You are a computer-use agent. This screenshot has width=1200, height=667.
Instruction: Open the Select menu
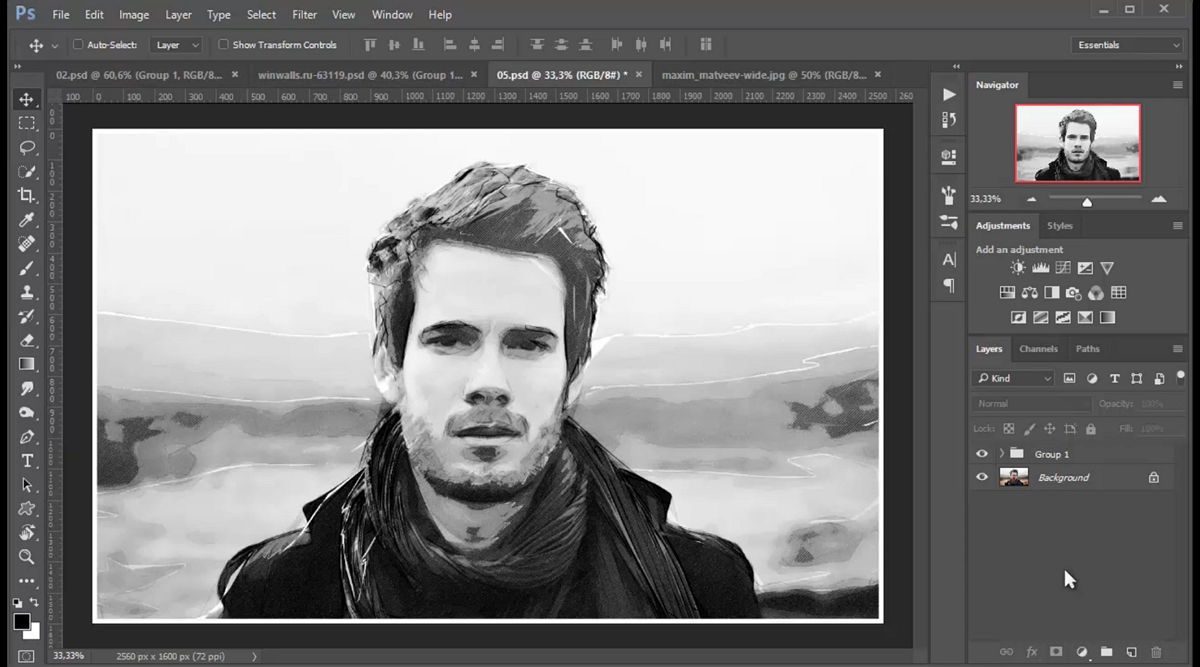point(261,15)
